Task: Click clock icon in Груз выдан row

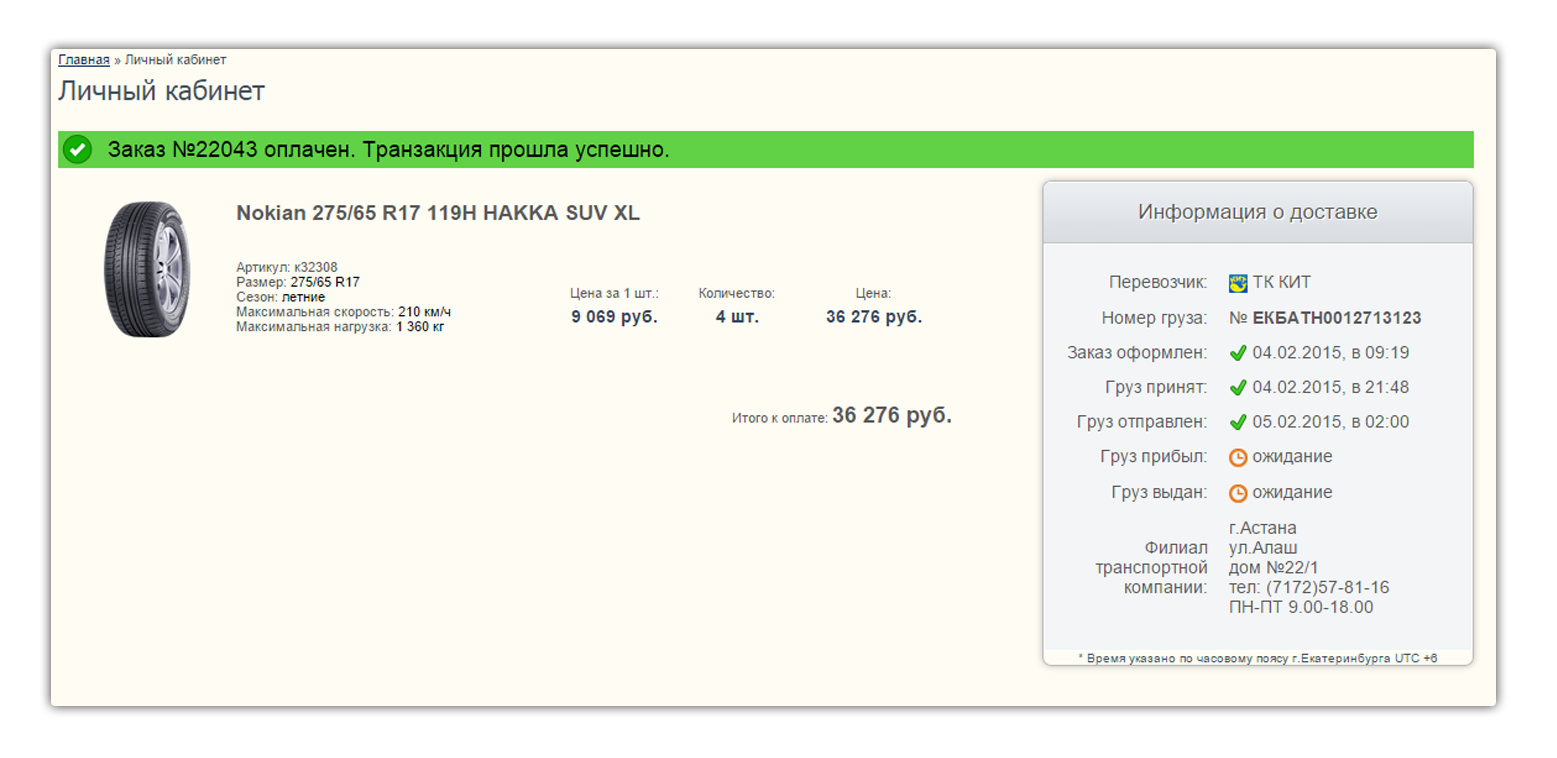Action: 1238,493
